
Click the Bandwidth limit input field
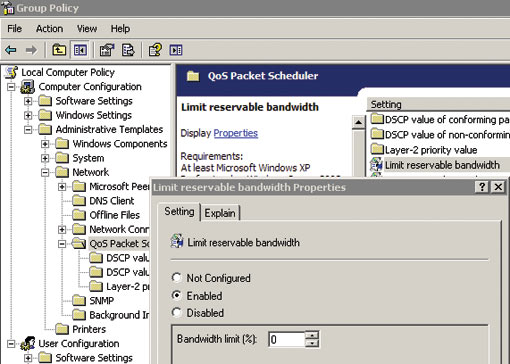pos(287,339)
